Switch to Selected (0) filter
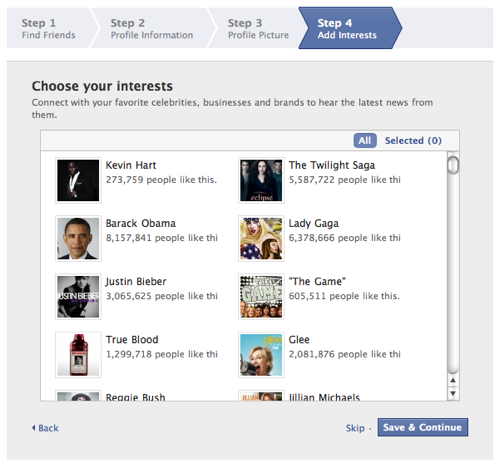This screenshot has width=500, height=468. click(413, 141)
